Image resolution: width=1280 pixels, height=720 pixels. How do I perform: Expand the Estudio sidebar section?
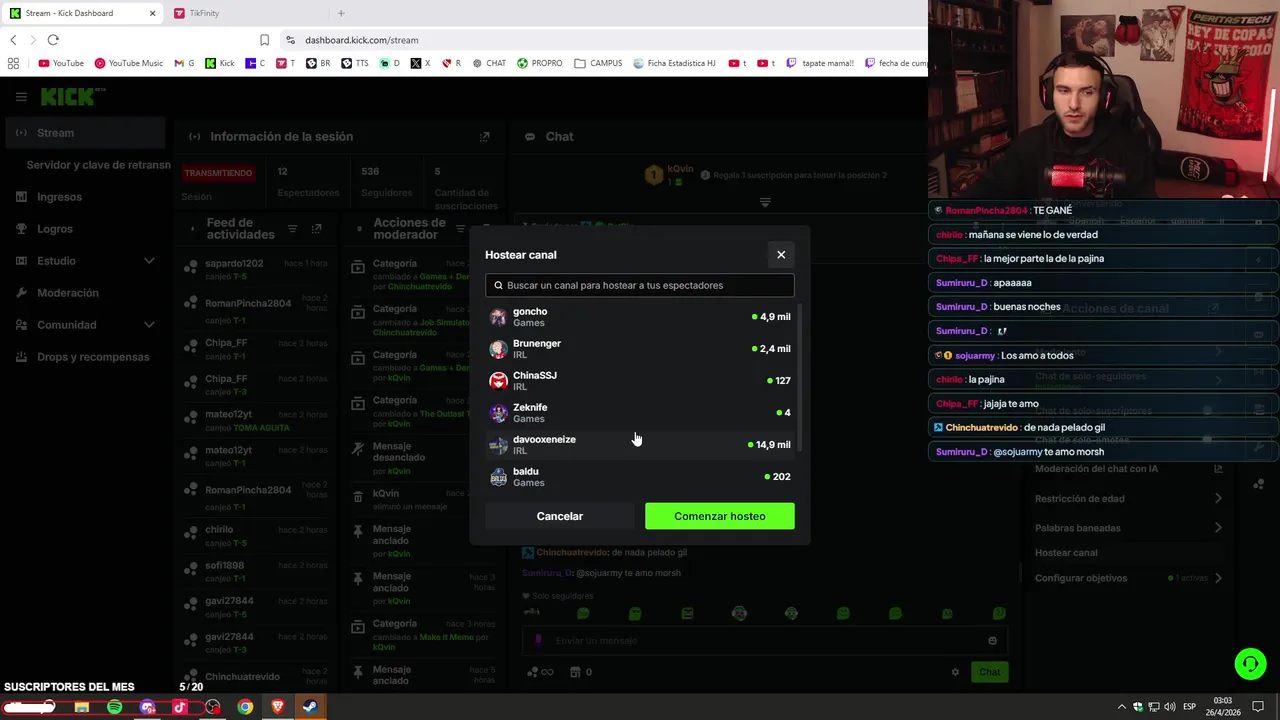tap(85, 261)
